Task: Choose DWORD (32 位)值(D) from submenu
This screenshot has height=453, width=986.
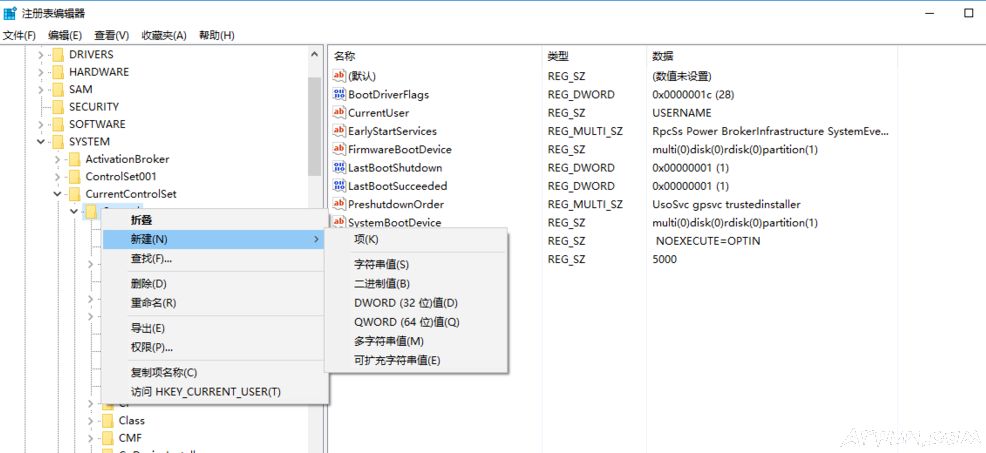Action: click(x=405, y=303)
